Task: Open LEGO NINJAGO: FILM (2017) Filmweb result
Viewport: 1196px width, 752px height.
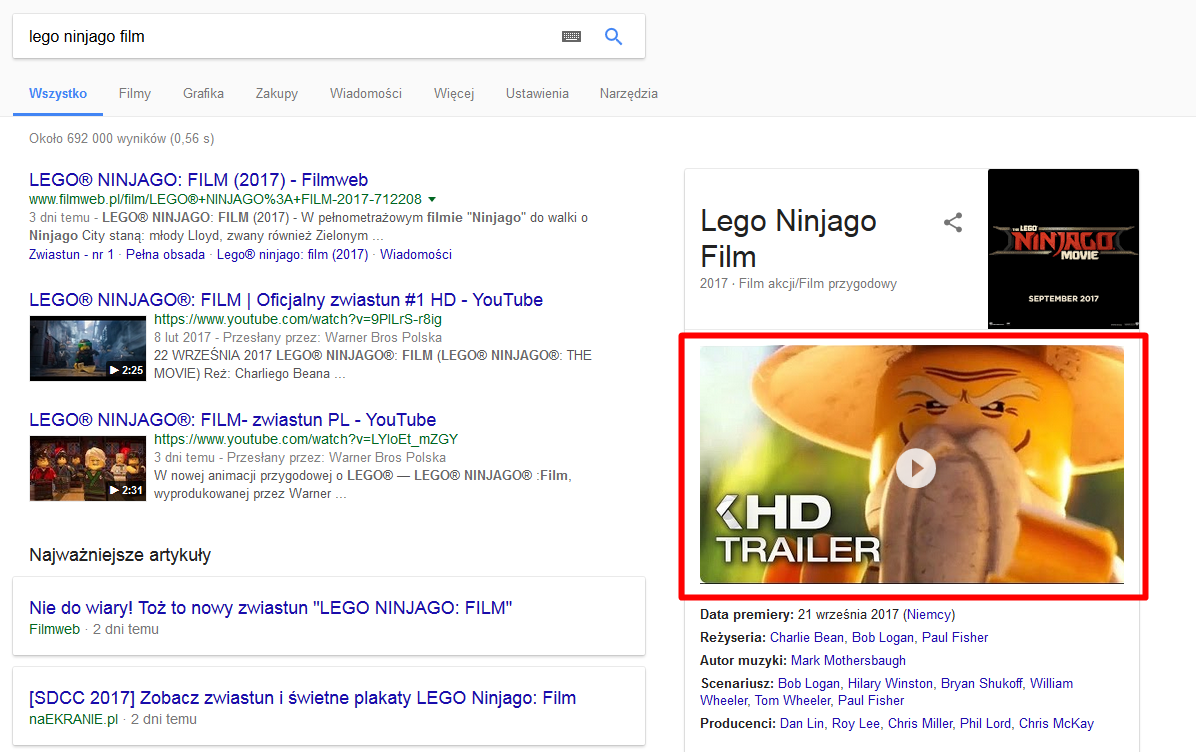Action: click(x=198, y=179)
